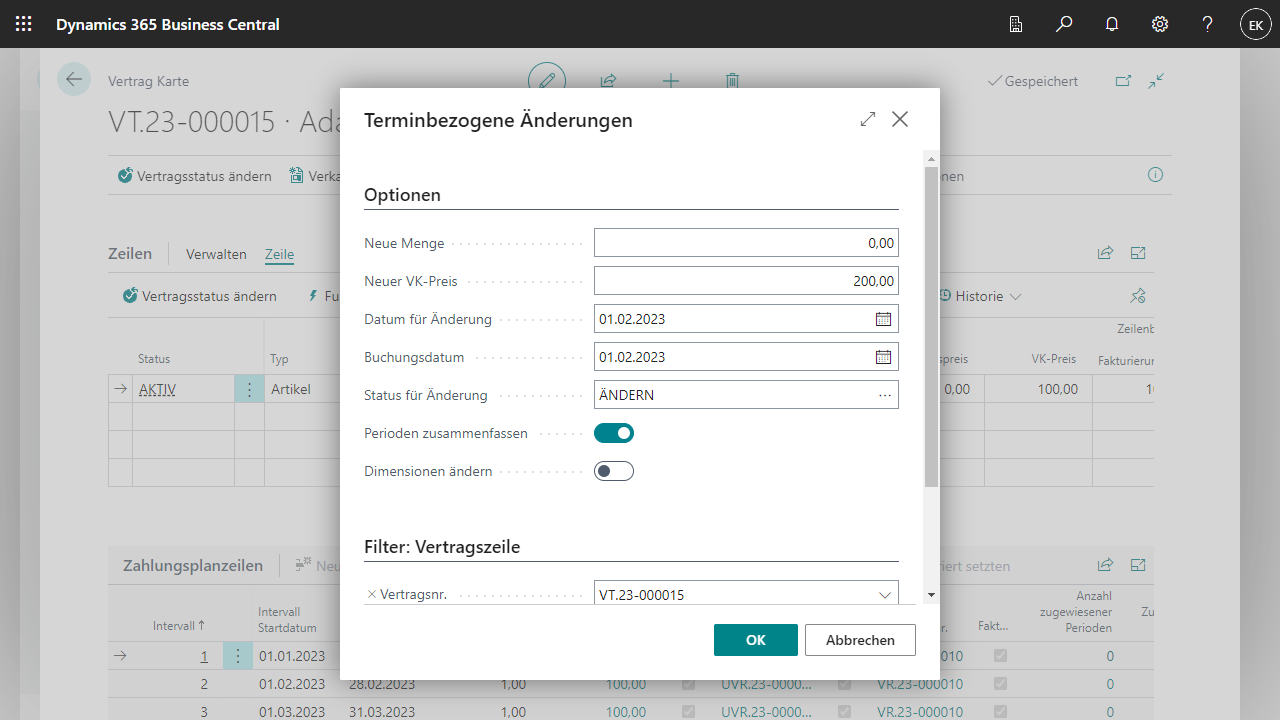Select the Verwalten tab in Zeilen
The image size is (1280, 720).
point(216,254)
